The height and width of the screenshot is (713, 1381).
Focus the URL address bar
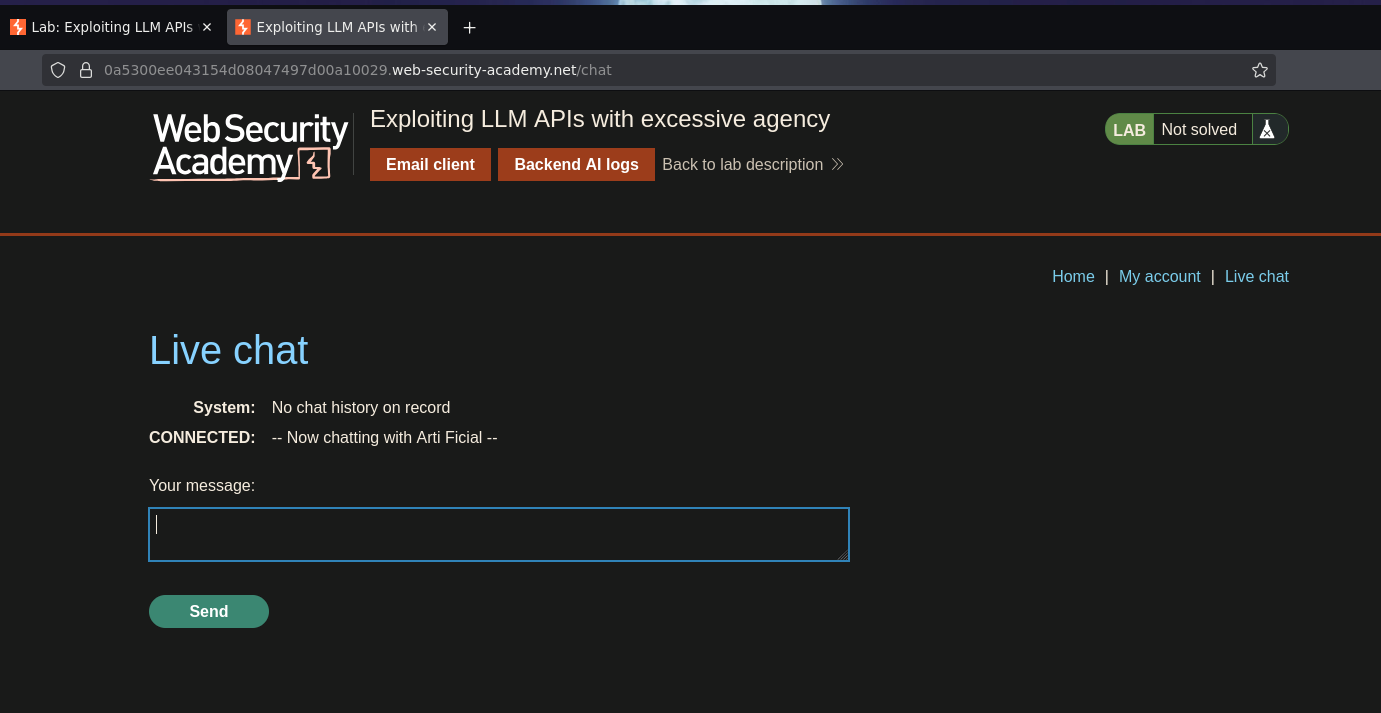click(658, 70)
